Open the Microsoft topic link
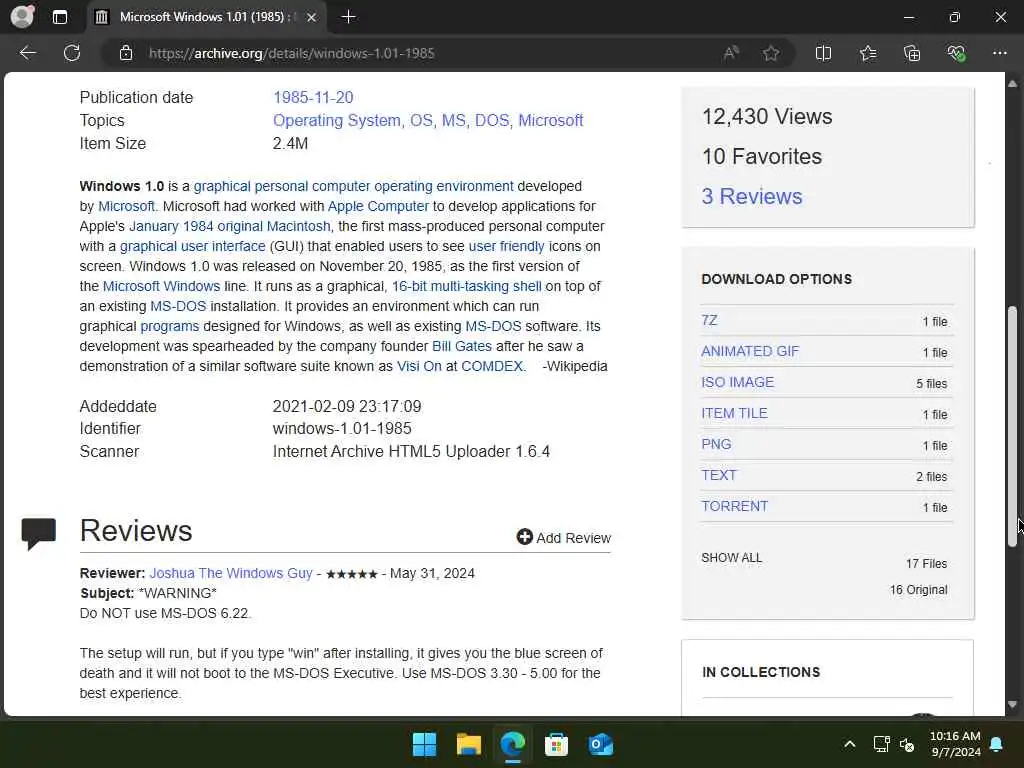Viewport: 1024px width, 768px height. (x=551, y=120)
